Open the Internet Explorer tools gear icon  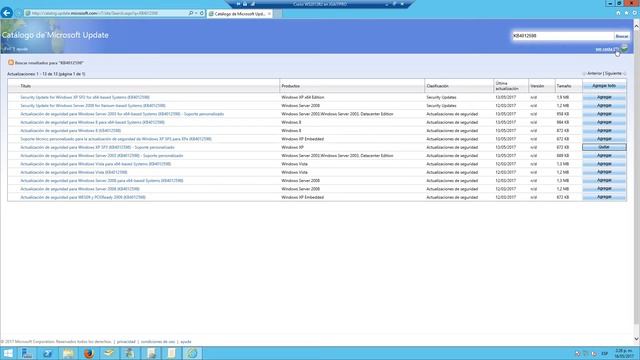click(634, 13)
